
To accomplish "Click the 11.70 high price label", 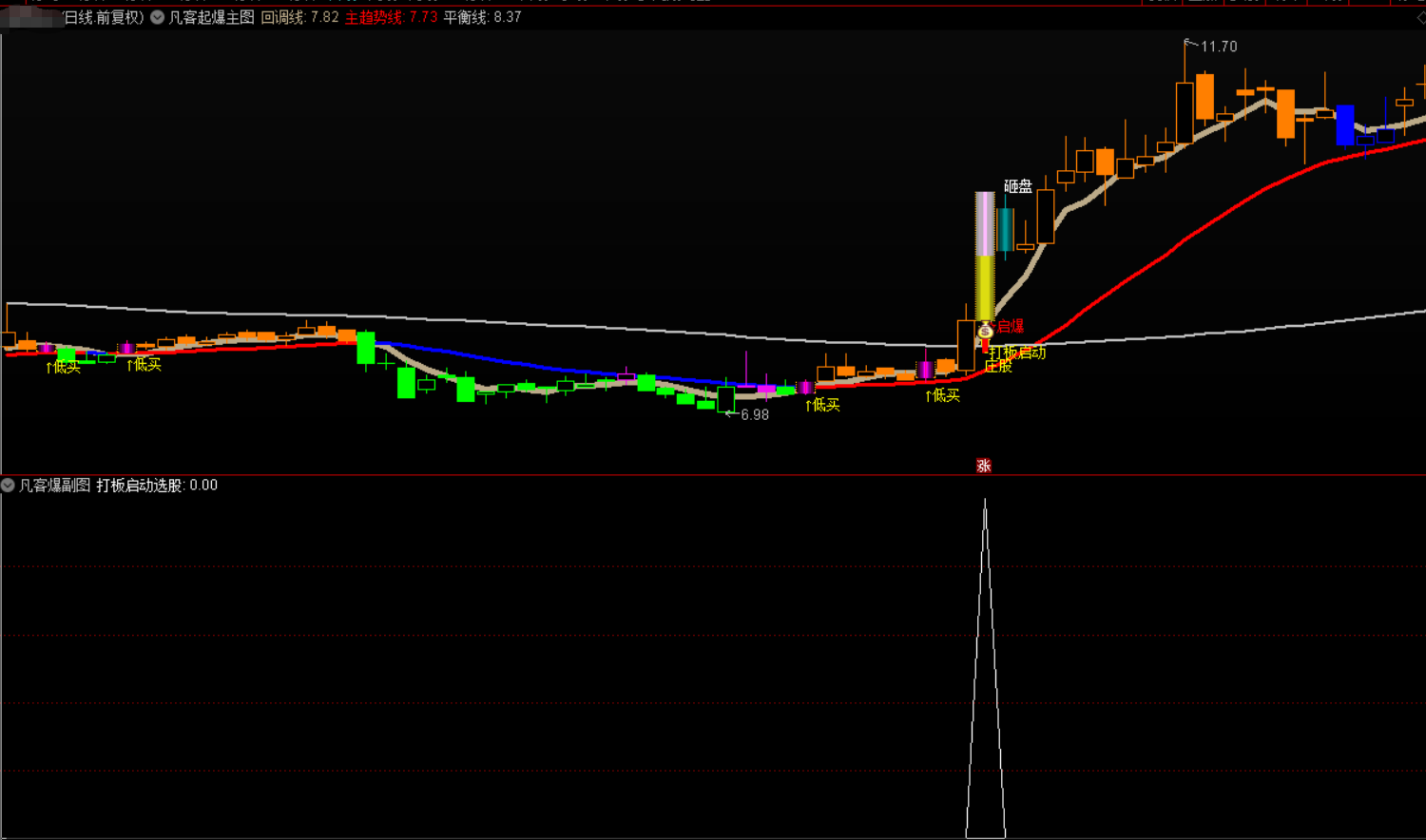I will coord(1219,47).
